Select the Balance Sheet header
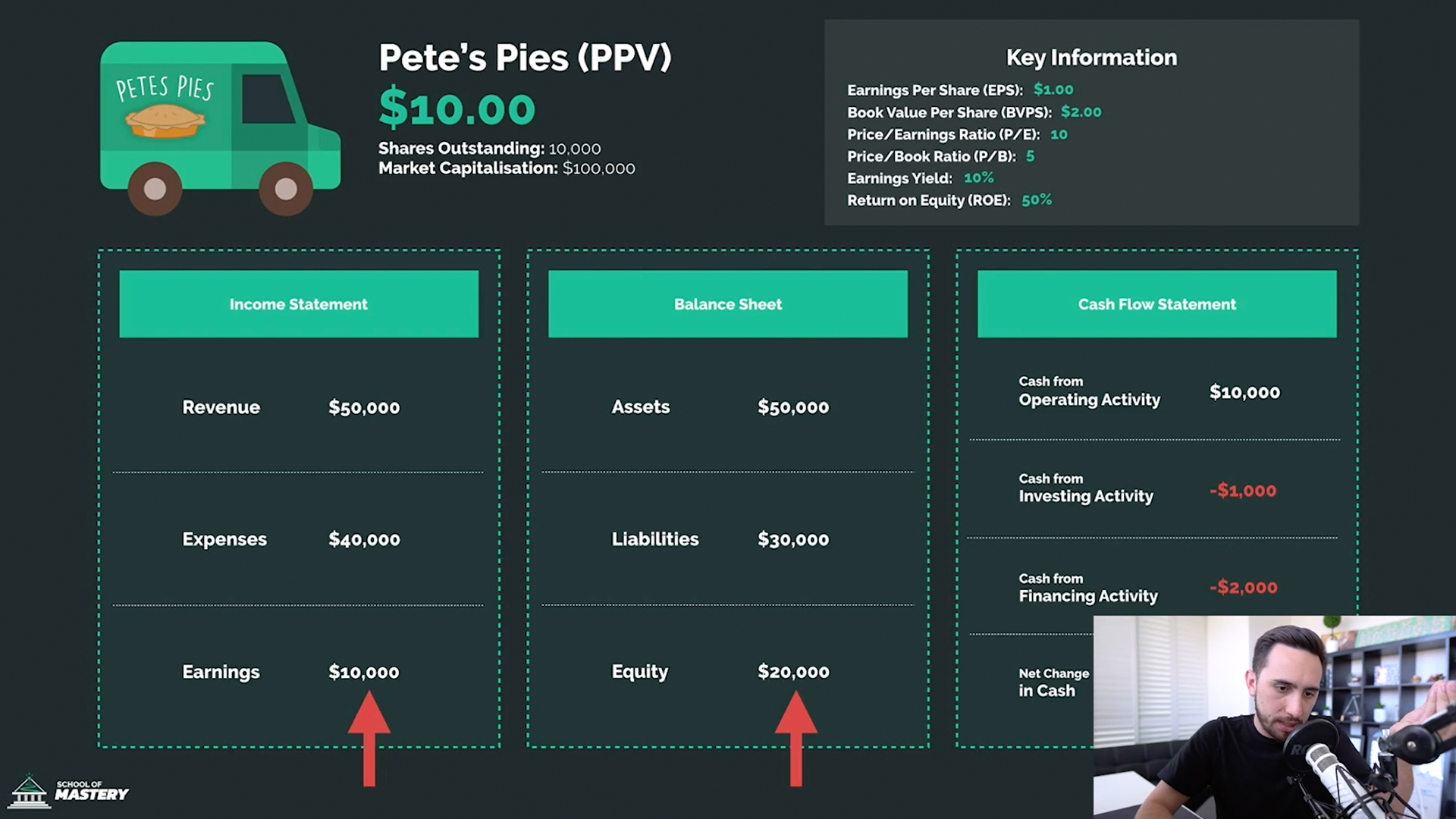The height and width of the screenshot is (819, 1456). pyautogui.click(x=728, y=304)
